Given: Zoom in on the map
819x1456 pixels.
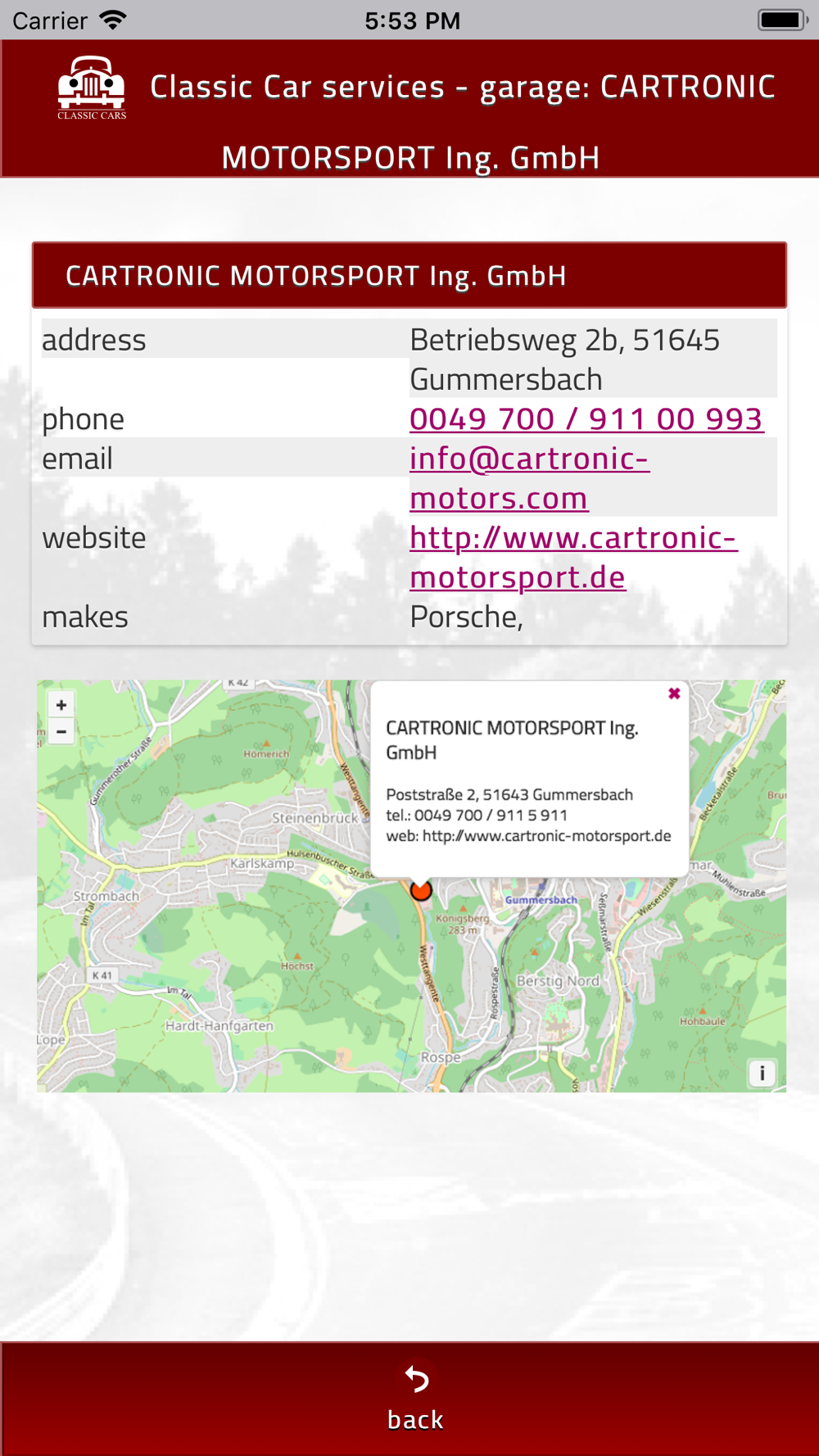Looking at the screenshot, I should pyautogui.click(x=61, y=704).
